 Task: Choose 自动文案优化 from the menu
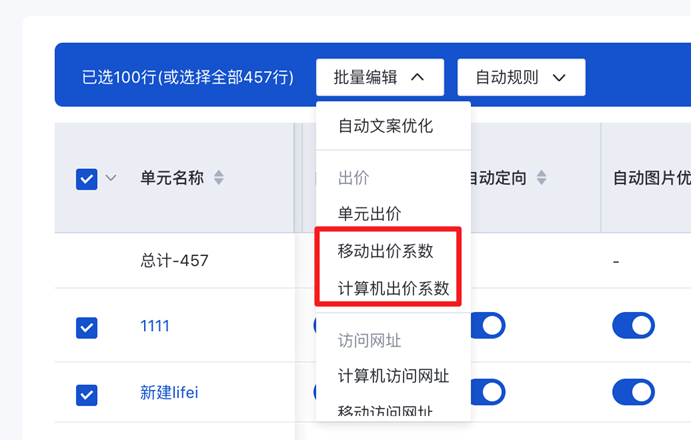pyautogui.click(x=385, y=127)
